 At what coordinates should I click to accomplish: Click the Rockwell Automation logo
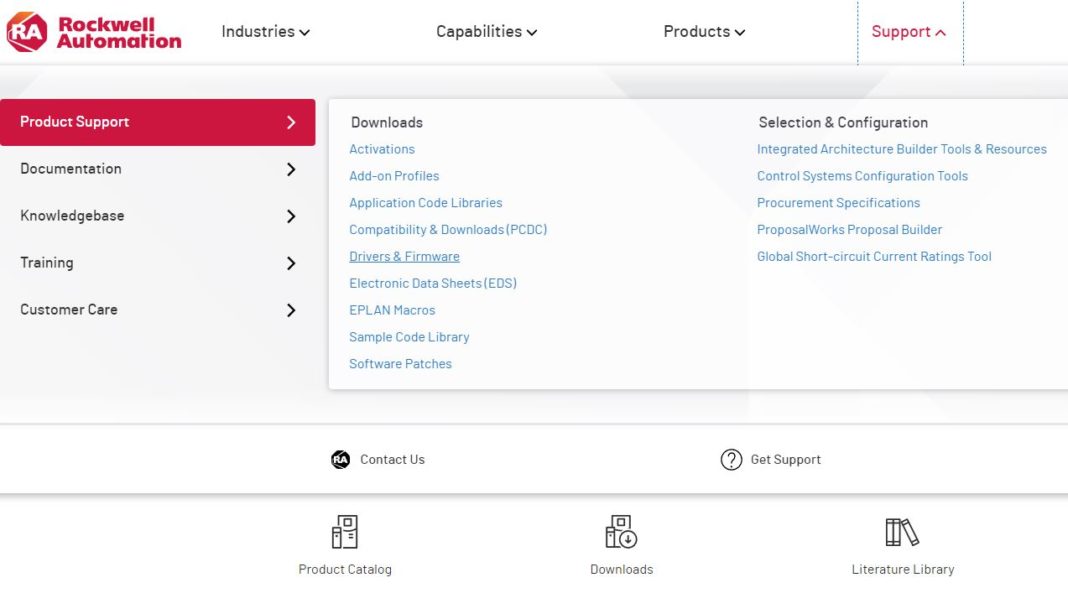tap(95, 31)
